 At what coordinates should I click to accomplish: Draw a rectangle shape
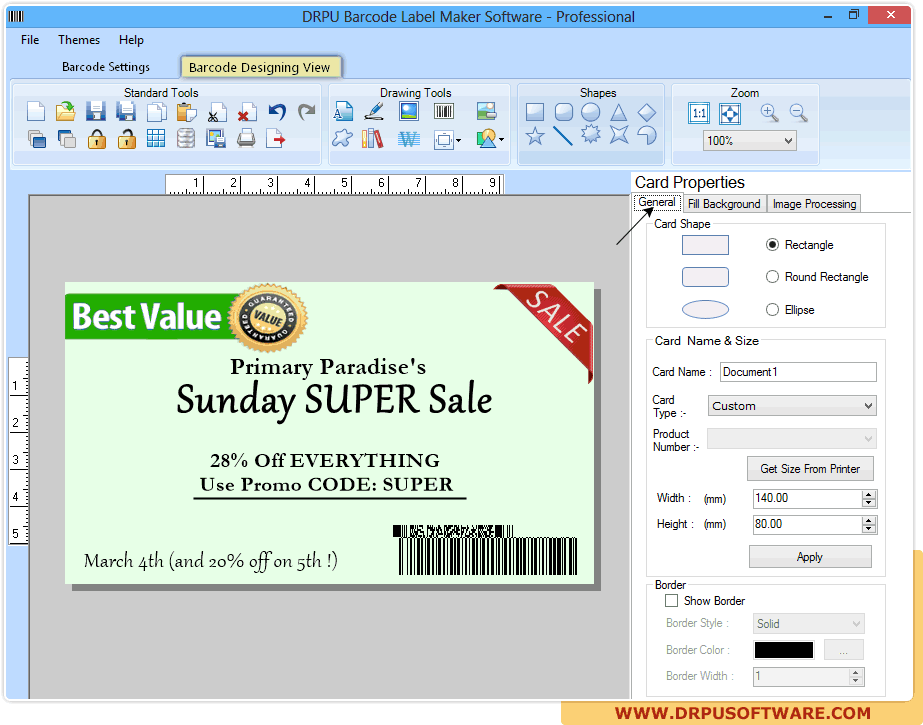click(534, 112)
